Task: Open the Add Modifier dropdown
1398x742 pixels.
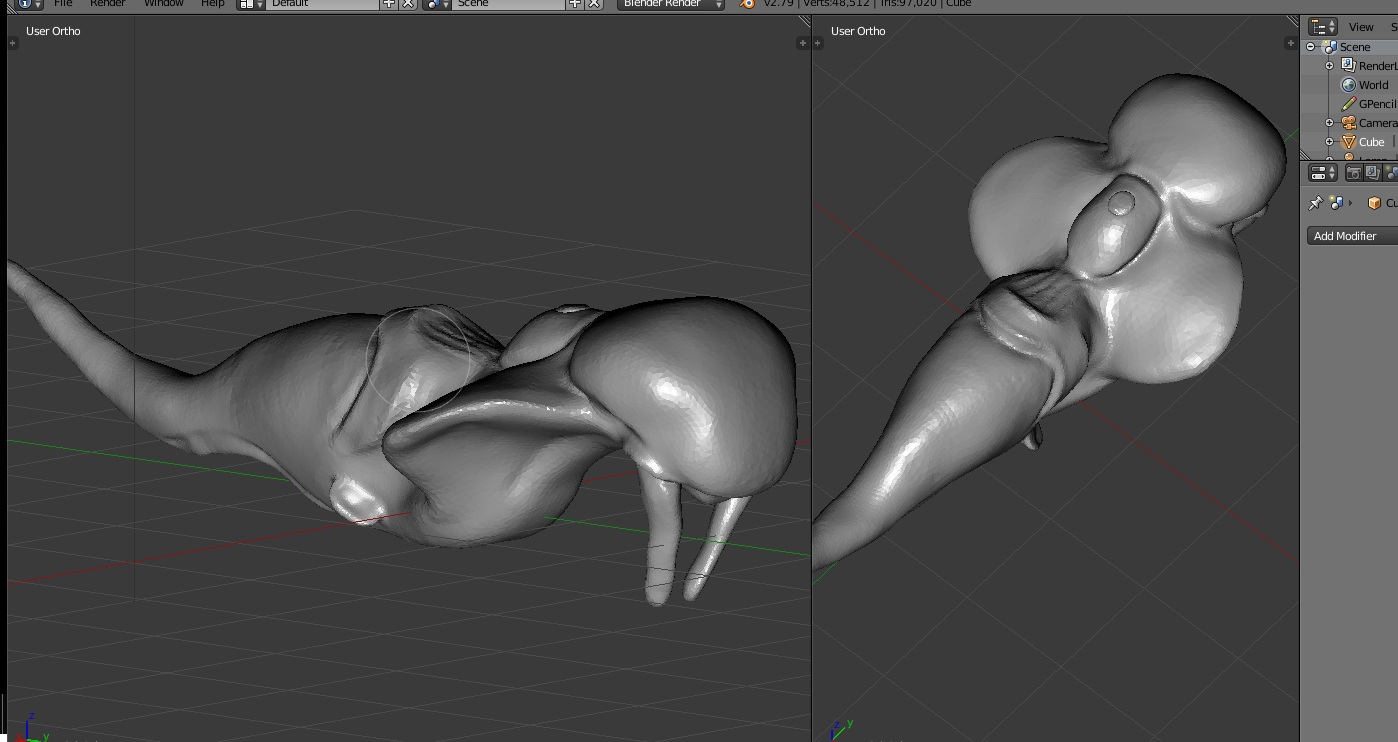Action: point(1352,236)
